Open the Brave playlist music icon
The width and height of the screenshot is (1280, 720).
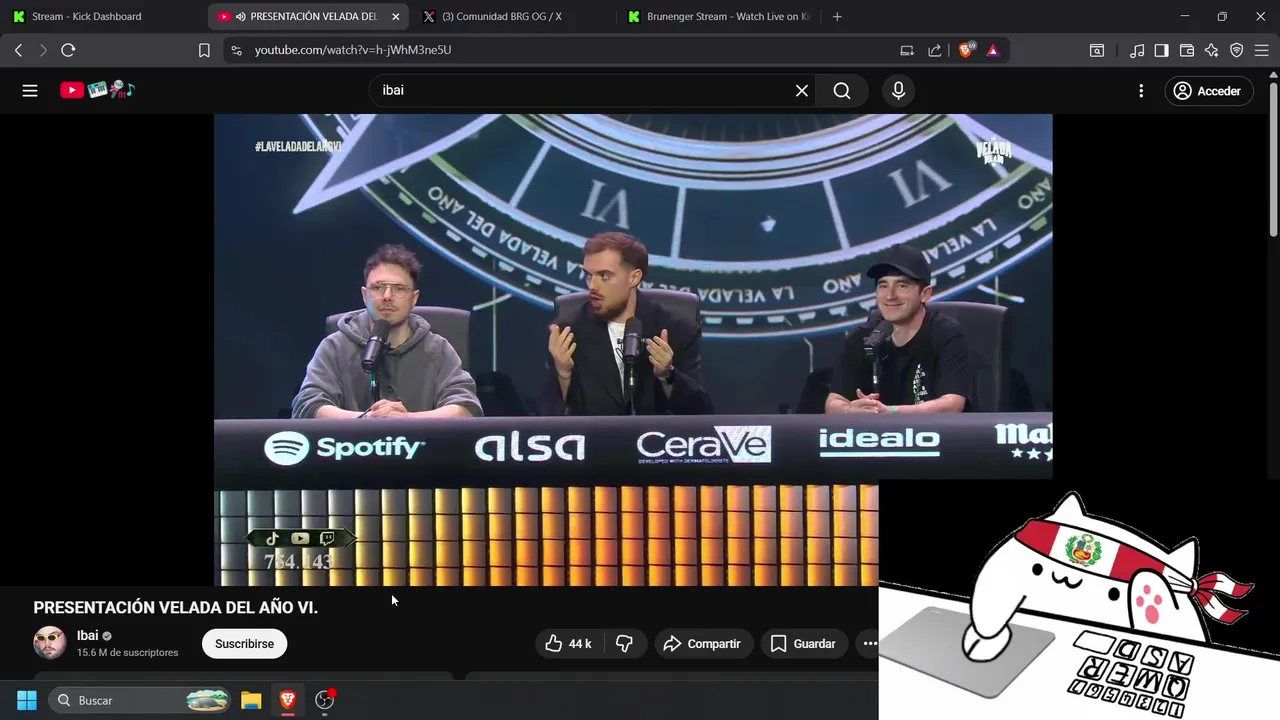tap(1137, 50)
